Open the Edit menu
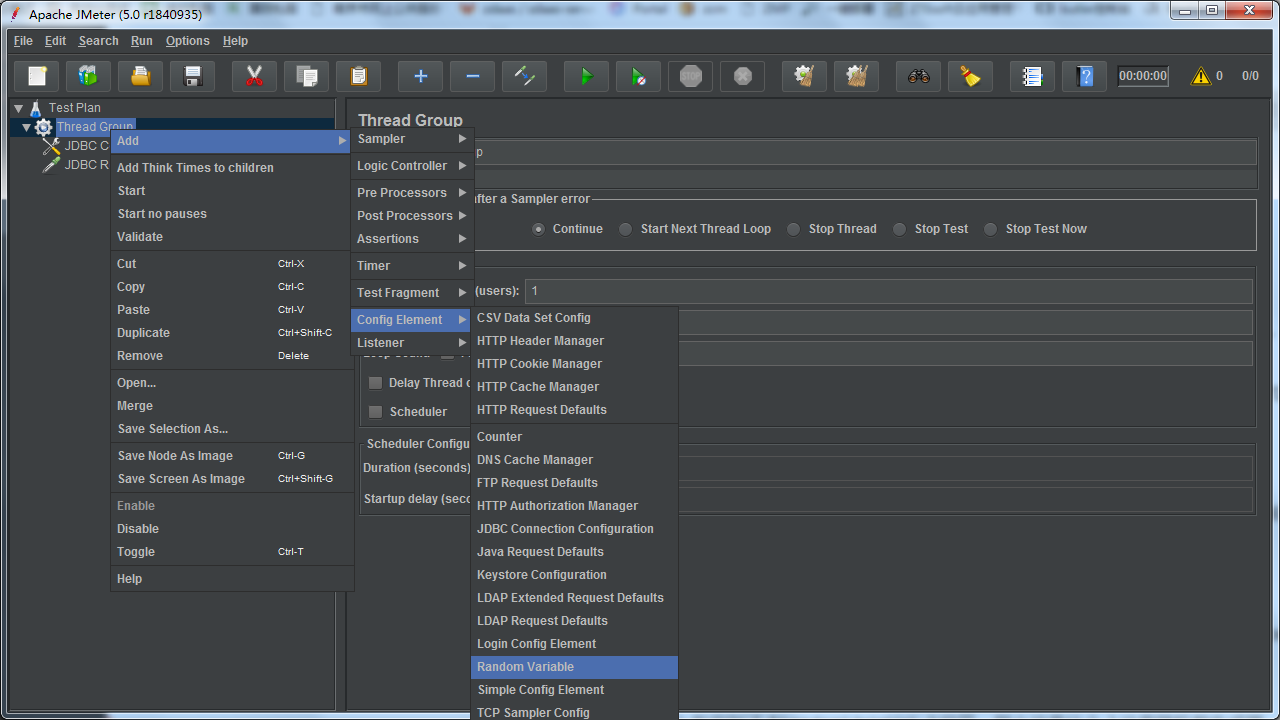 pos(56,41)
